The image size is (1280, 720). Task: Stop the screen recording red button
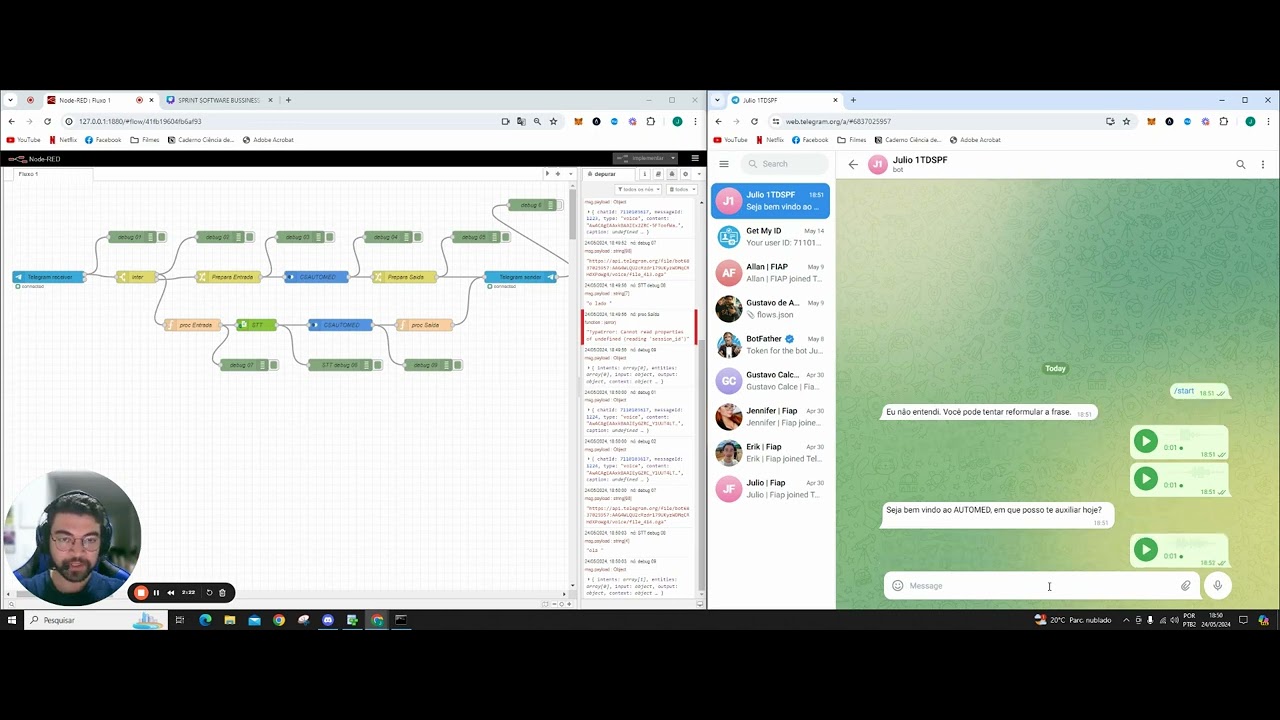click(141, 592)
